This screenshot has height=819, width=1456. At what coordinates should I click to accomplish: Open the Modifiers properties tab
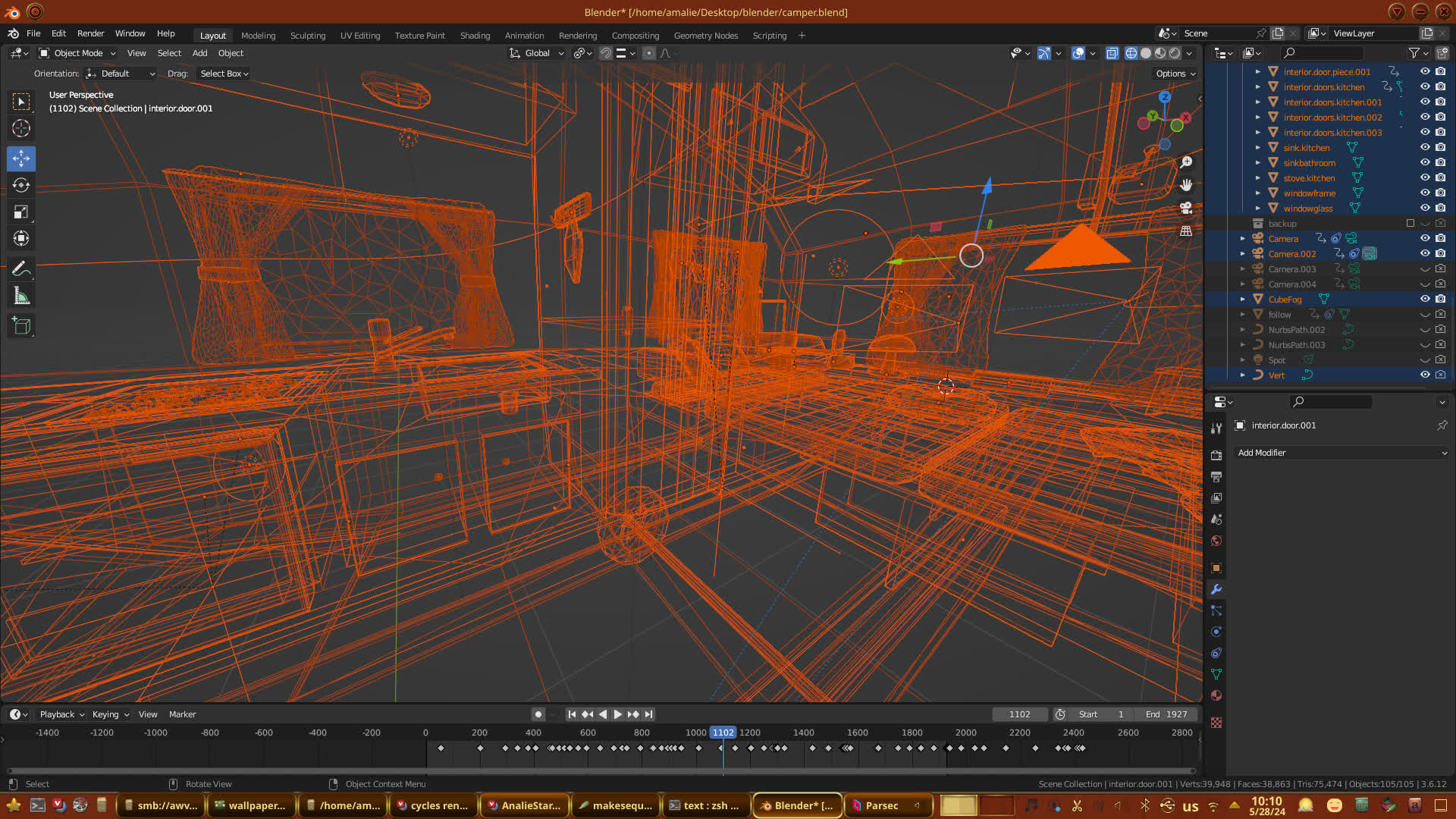1216,589
